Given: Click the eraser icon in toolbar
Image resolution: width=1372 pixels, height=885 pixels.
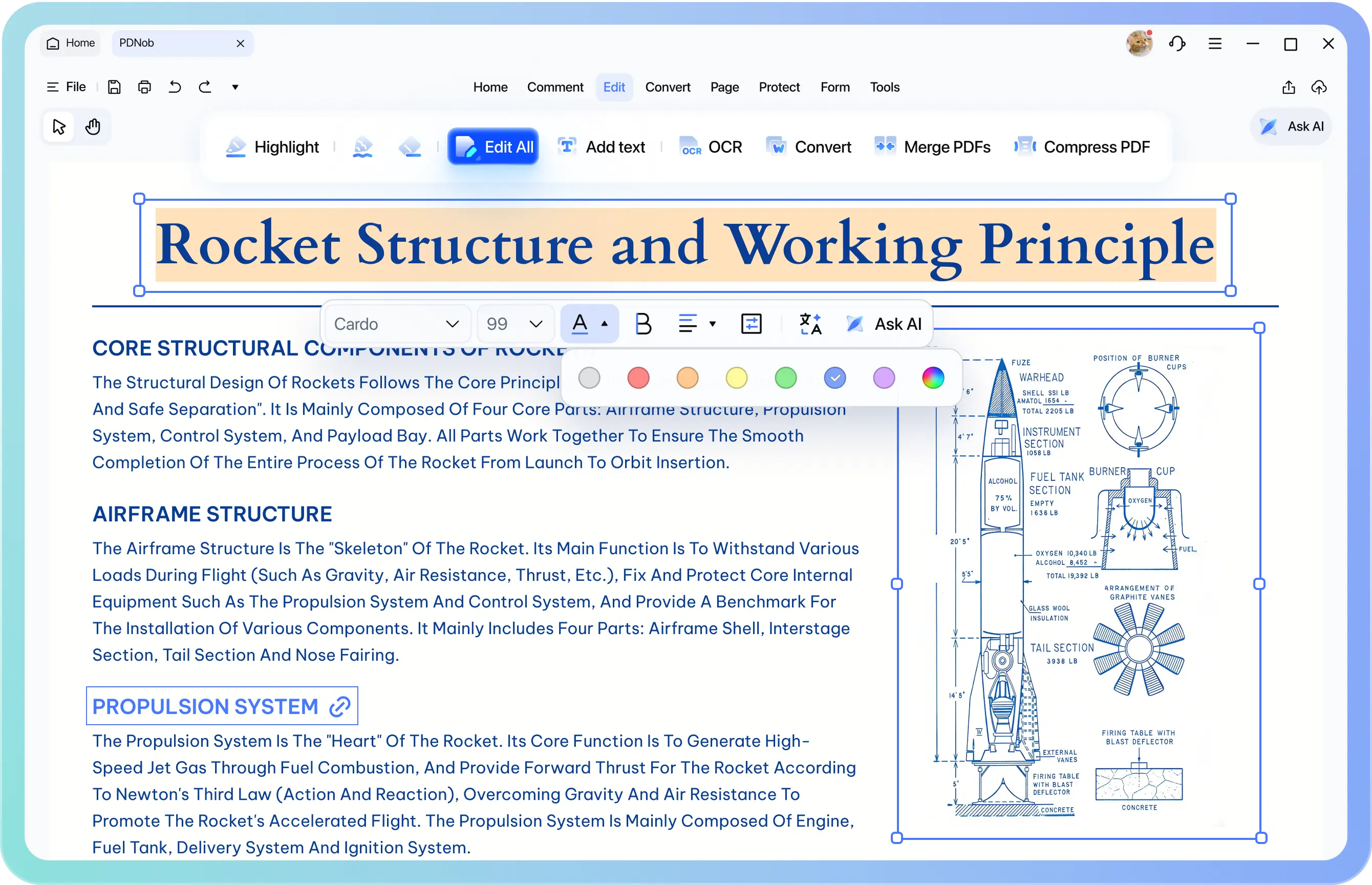Looking at the screenshot, I should [x=410, y=147].
